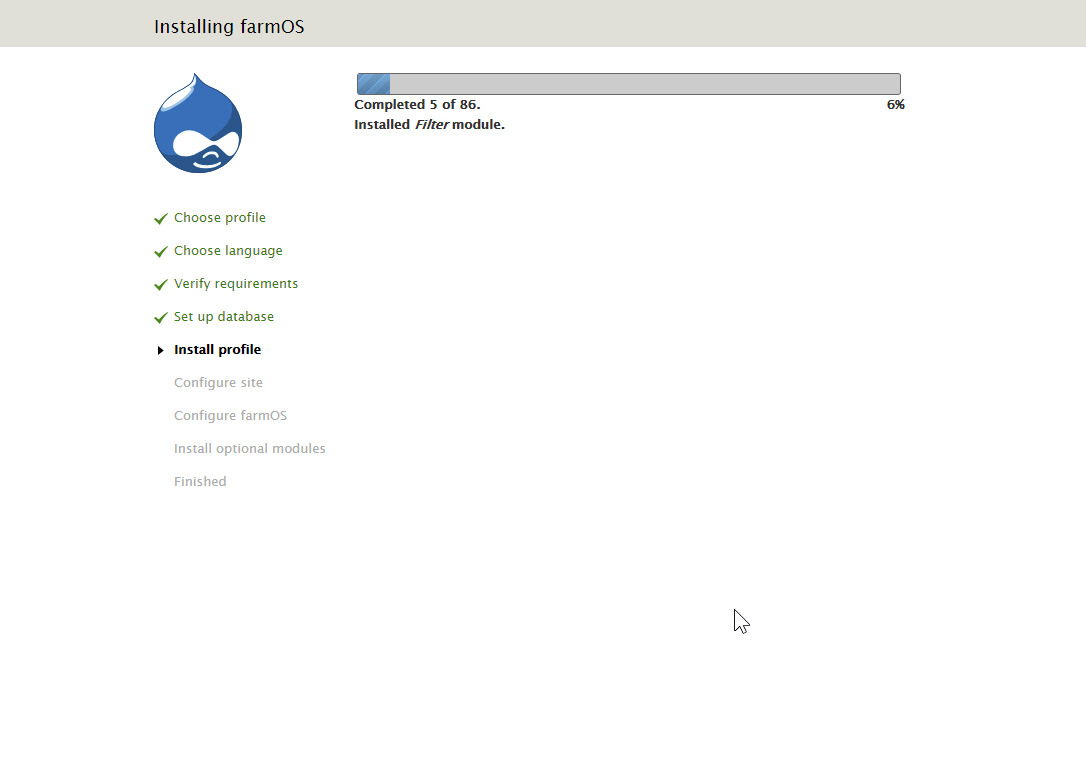Click the 6% progress percentage
Image resolution: width=1086 pixels, height=779 pixels.
[x=896, y=105]
